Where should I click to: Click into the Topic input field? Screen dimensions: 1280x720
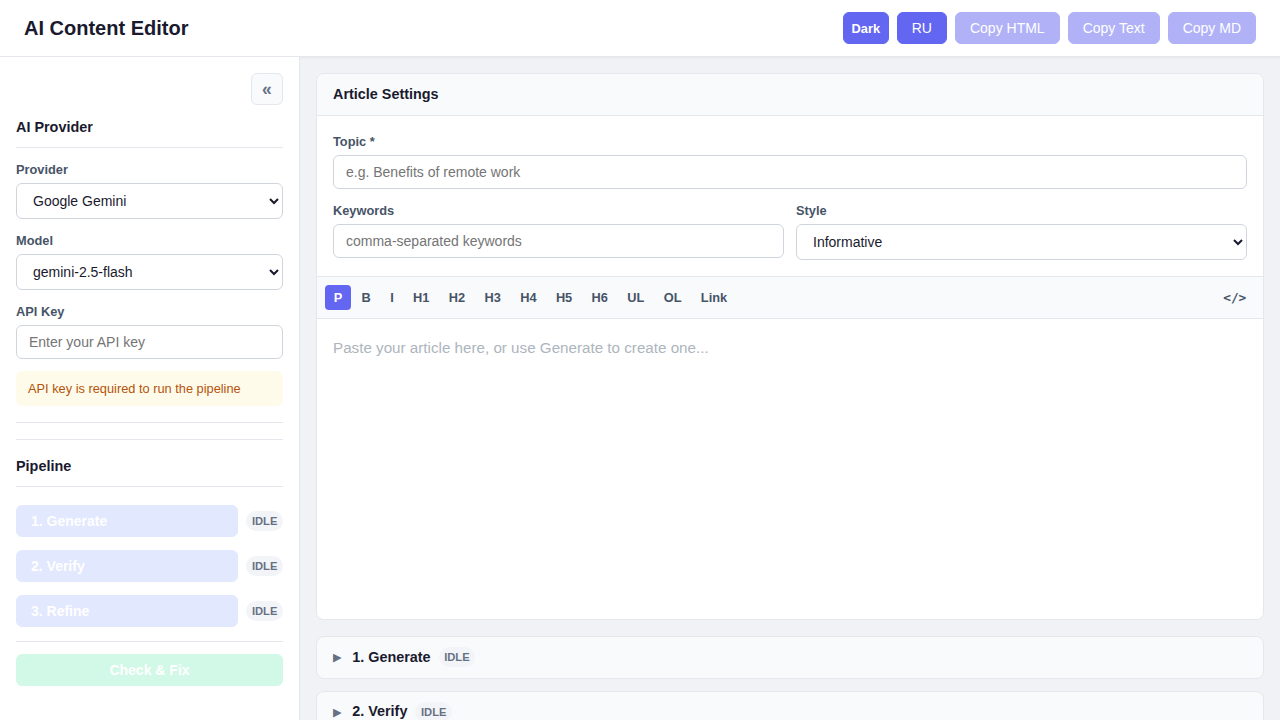point(789,171)
